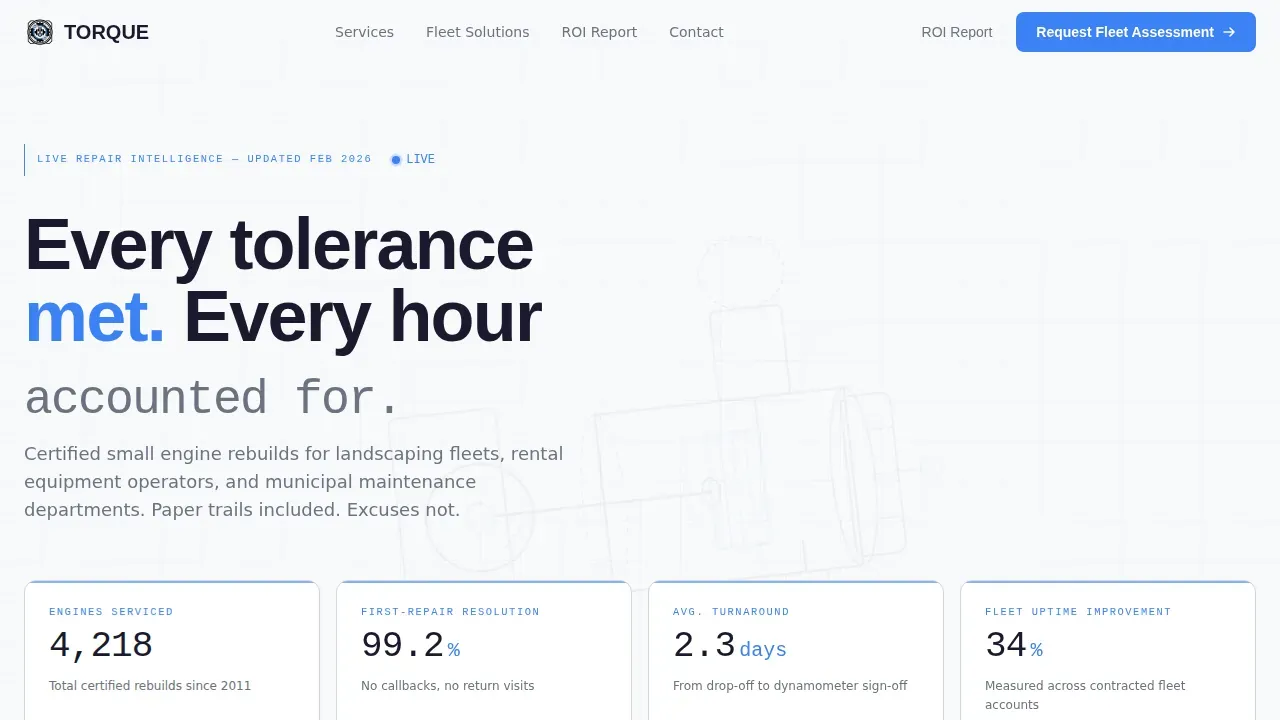Click 'No callbacks, no return visits' text
This screenshot has height=720, width=1280.
point(448,686)
